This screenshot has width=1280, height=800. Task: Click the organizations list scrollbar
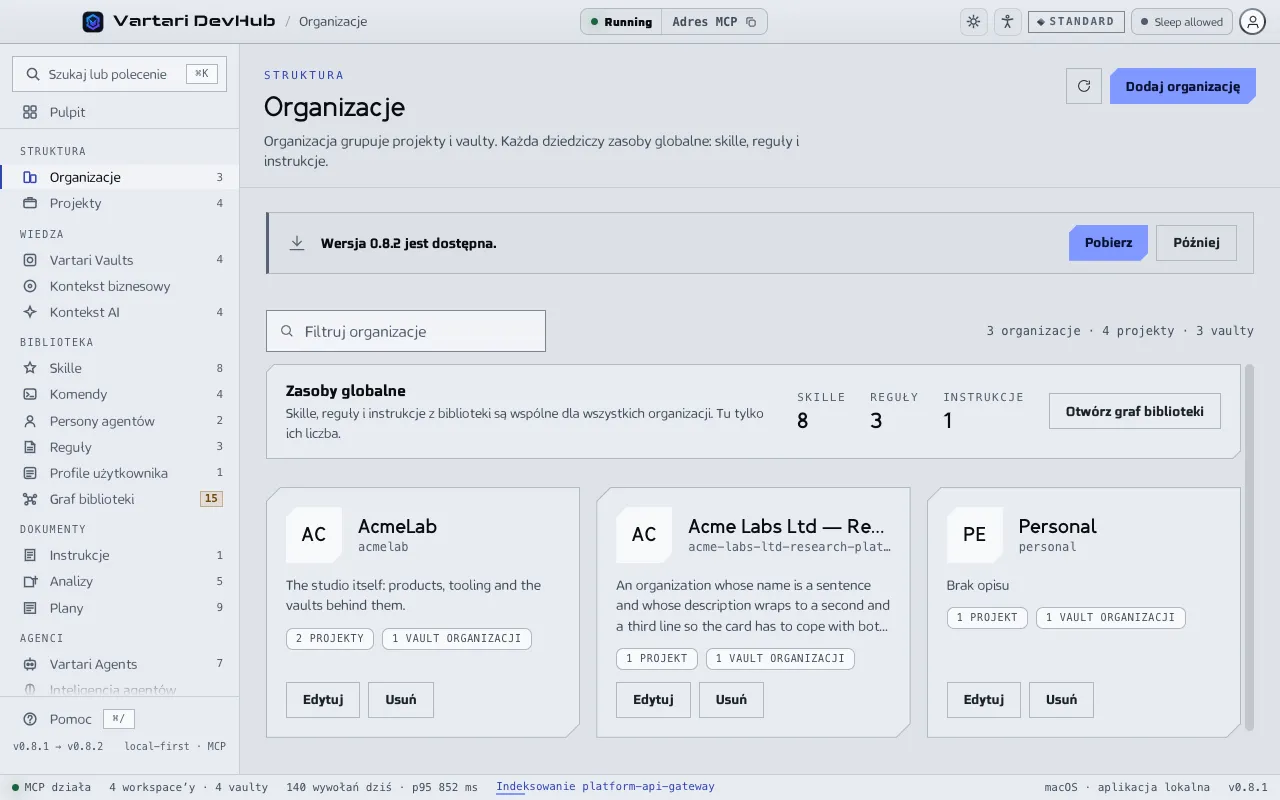(1248, 546)
